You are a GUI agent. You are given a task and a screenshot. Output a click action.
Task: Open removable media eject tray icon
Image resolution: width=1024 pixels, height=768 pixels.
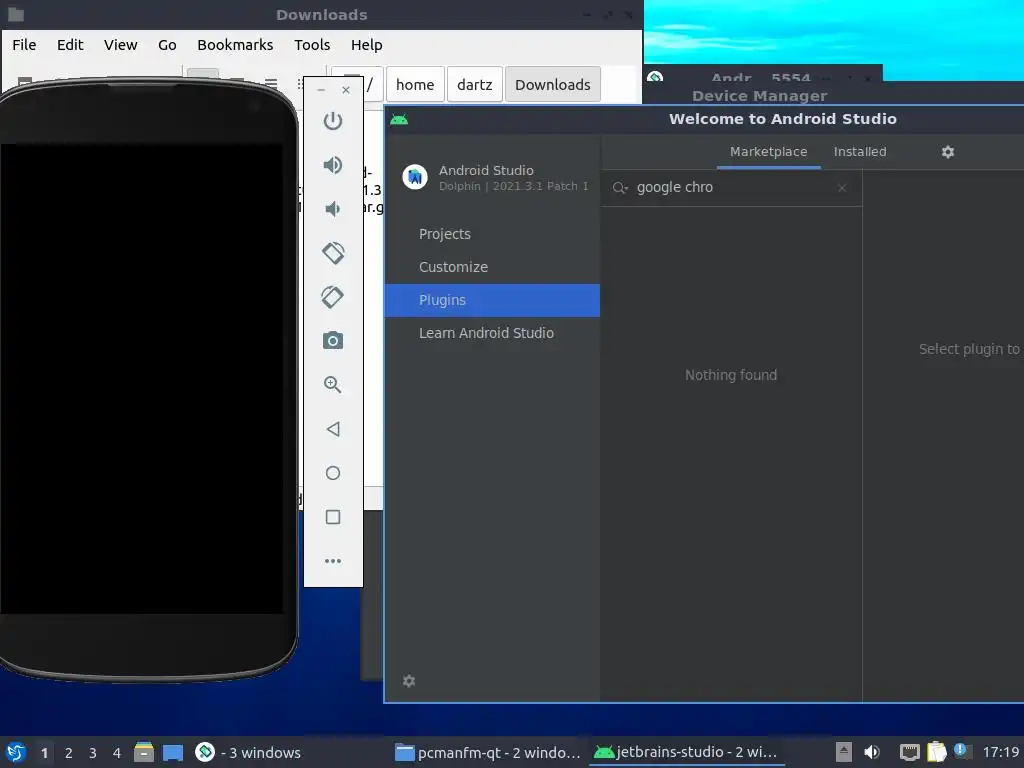(844, 752)
